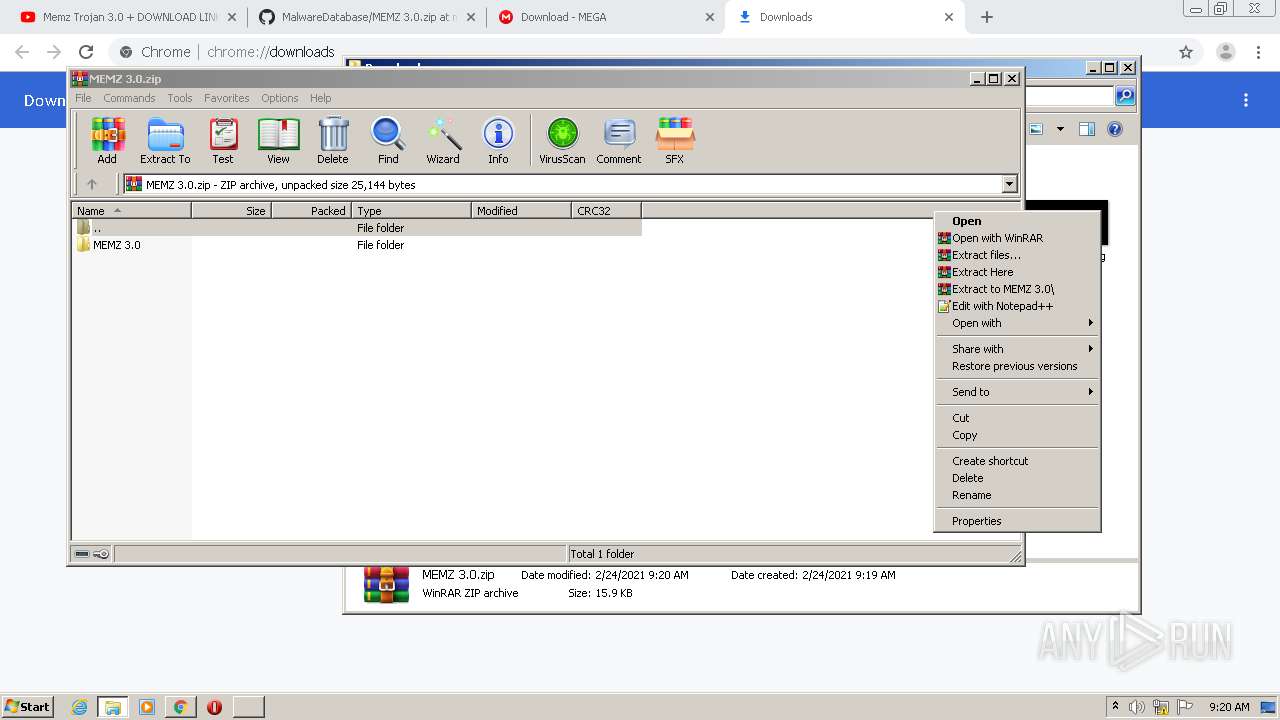Open the Windows Start menu
This screenshot has height=720, width=1280.
pos(28,706)
